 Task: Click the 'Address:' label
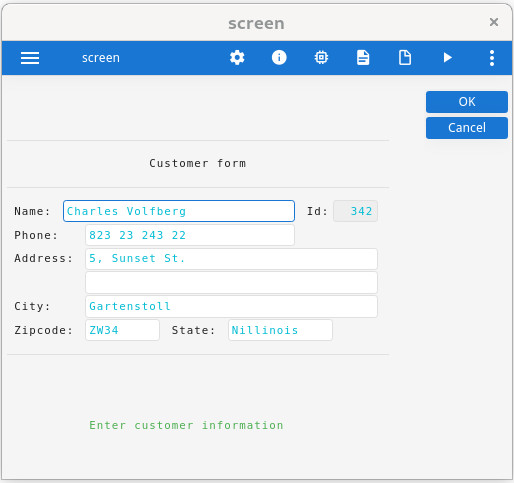click(43, 258)
